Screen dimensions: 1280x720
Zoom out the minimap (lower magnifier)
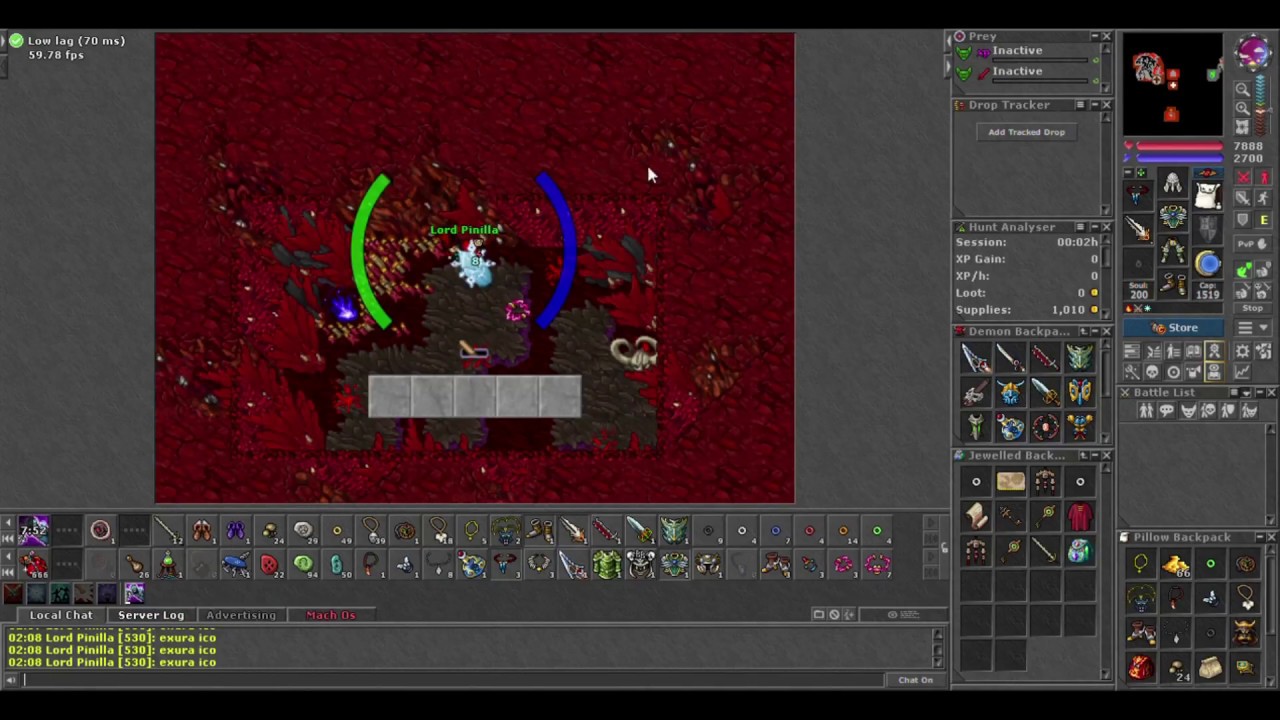coord(1242,107)
